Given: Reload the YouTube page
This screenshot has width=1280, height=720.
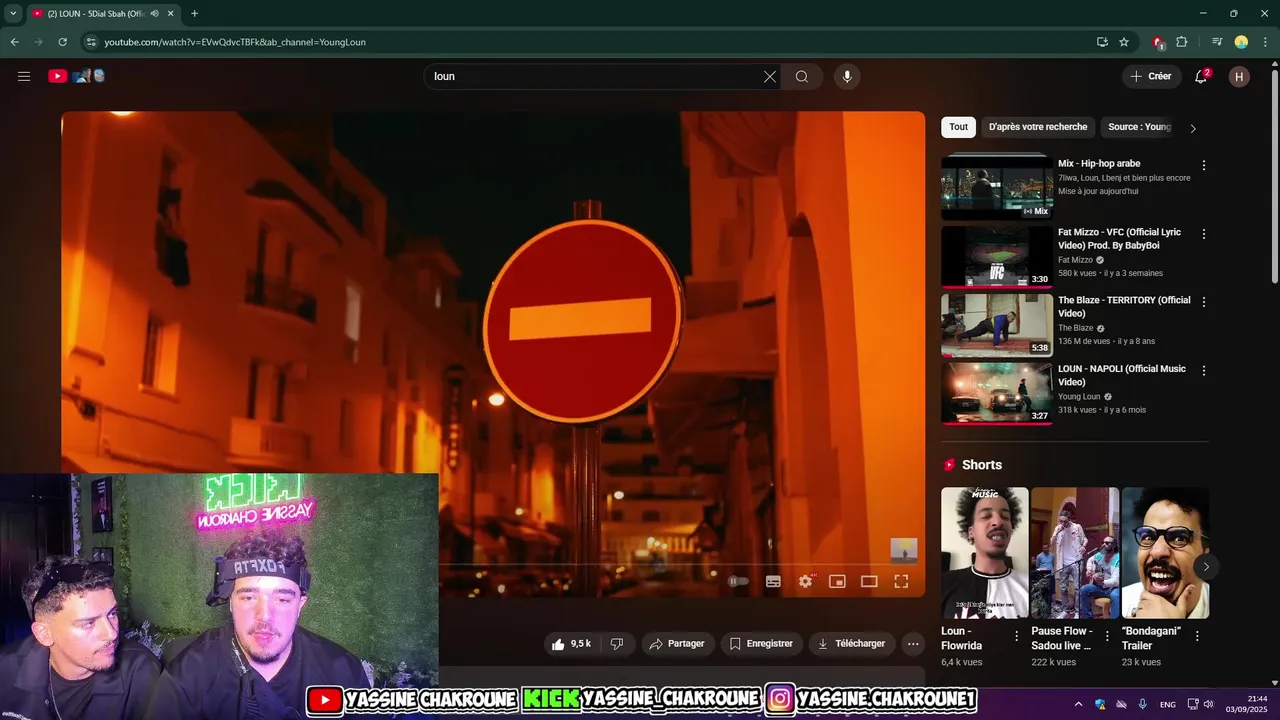Looking at the screenshot, I should tap(62, 42).
